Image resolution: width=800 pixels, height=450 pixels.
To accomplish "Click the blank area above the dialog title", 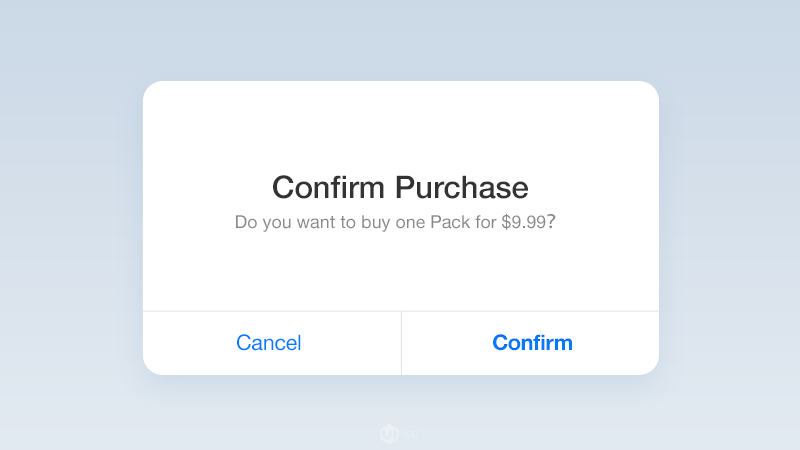I will [x=400, y=125].
